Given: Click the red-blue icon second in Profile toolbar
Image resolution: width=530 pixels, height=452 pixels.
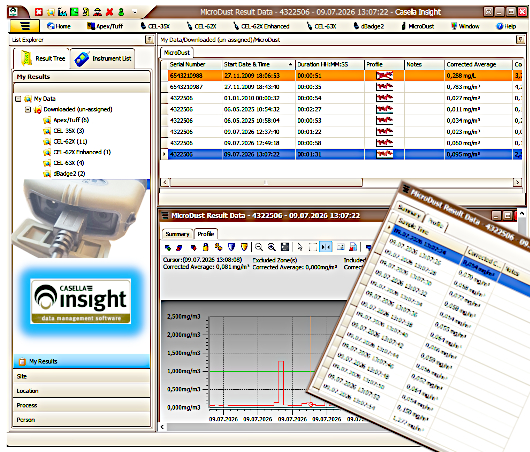Looking at the screenshot, I should [179, 247].
